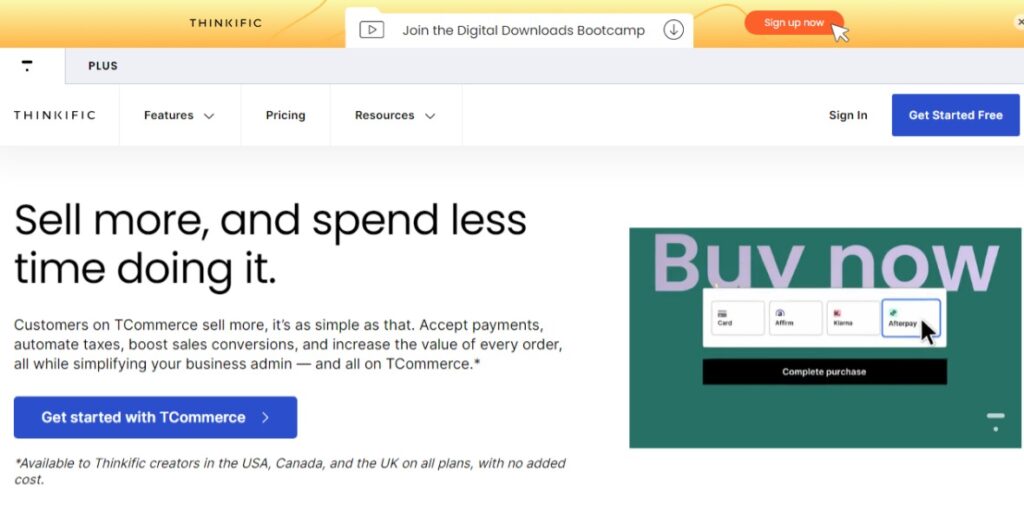The width and height of the screenshot is (1024, 518).
Task: Click the THINKIFIC wordmark in banner
Action: (226, 23)
